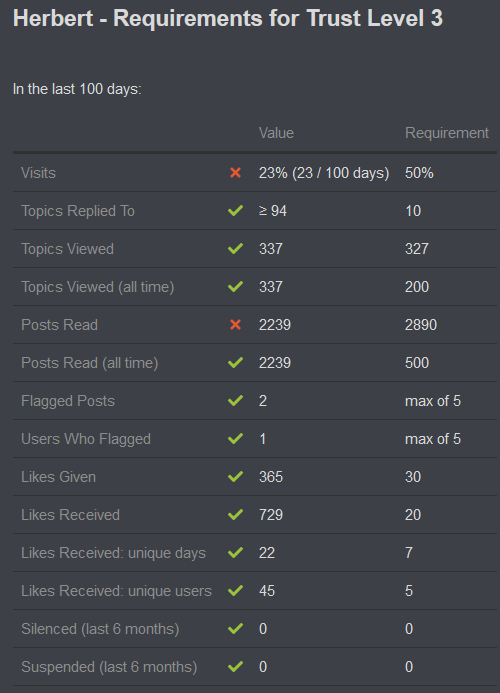The image size is (500, 693).
Task: Click the red X icon next to Posts Read
Action: pyautogui.click(x=235, y=325)
